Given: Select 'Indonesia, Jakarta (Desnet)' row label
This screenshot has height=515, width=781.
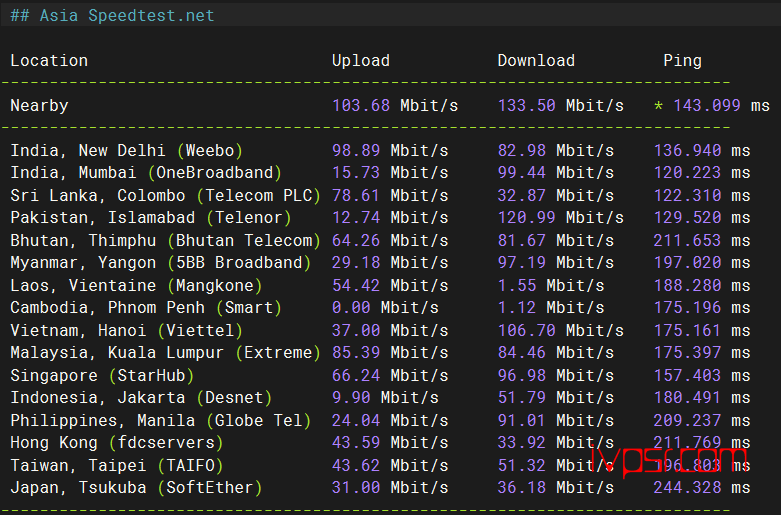Looking at the screenshot, I should pos(141,397).
